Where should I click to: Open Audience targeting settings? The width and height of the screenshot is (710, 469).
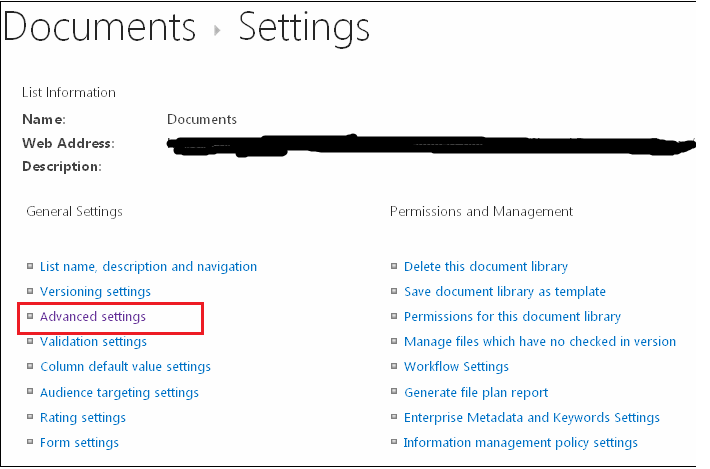click(119, 392)
